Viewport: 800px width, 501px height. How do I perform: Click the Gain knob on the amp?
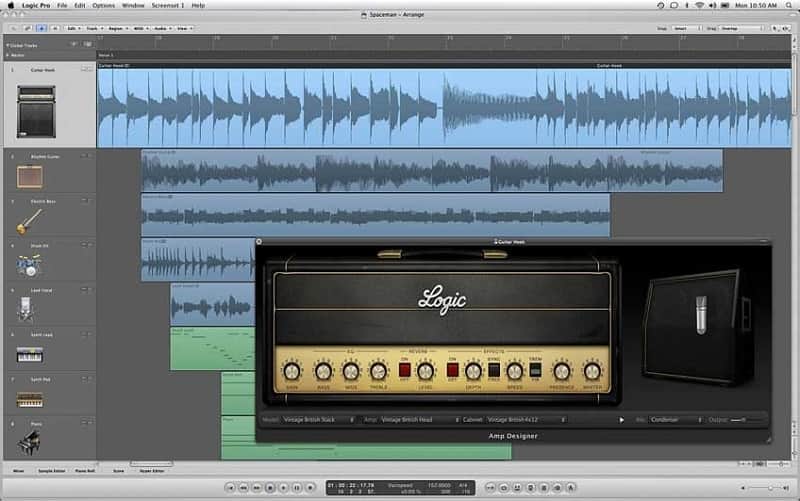click(291, 371)
